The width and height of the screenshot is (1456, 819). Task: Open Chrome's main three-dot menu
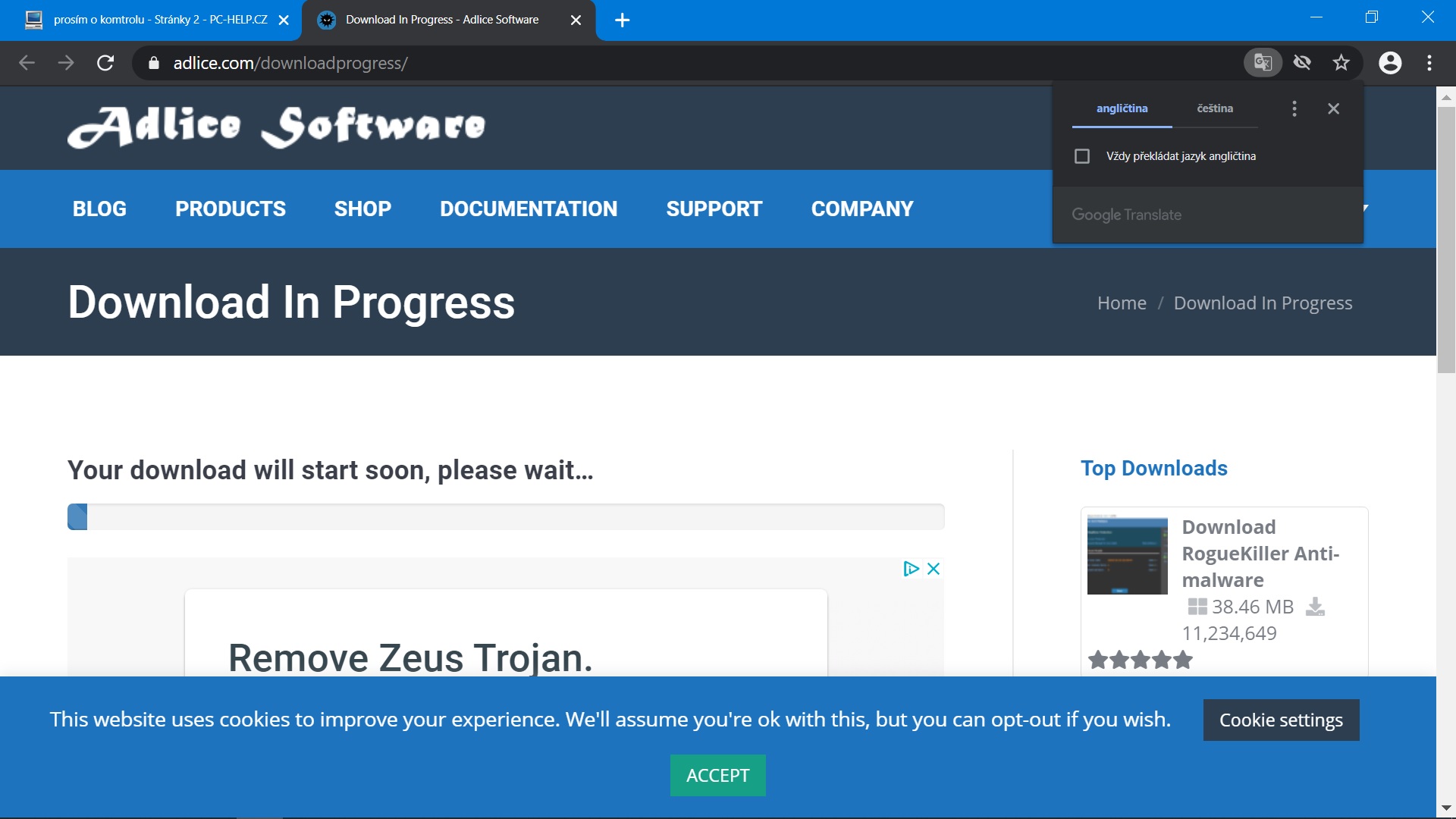pos(1429,62)
